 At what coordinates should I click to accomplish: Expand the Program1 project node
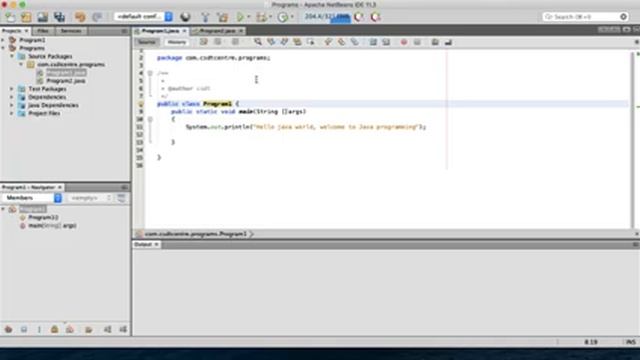click(3, 40)
